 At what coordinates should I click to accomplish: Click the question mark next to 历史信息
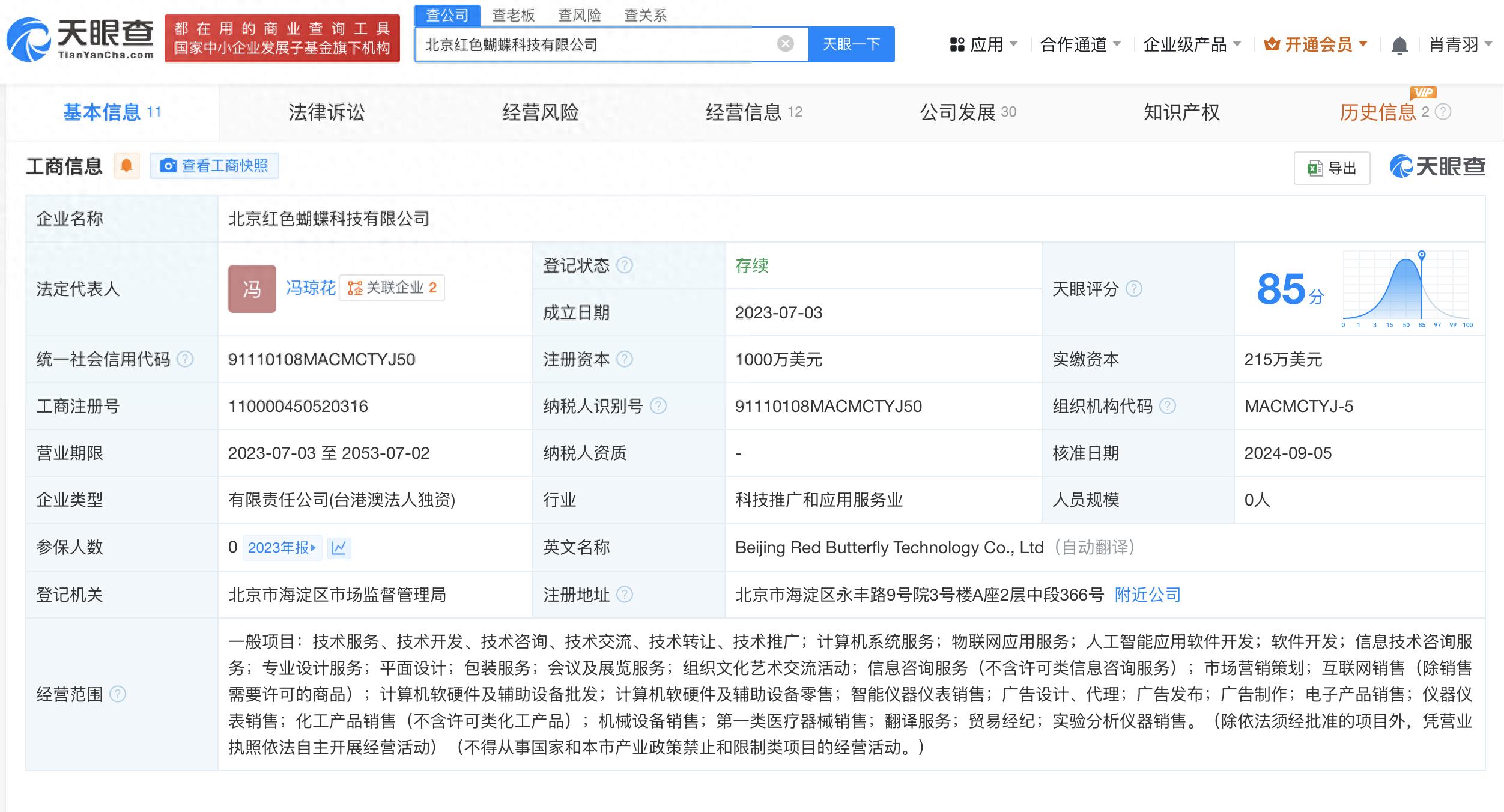[x=1443, y=112]
